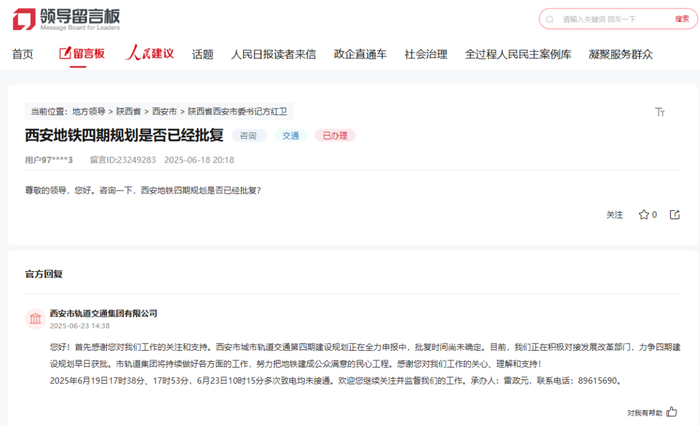
Task: Open 政企直通车 navigation item
Action: click(360, 54)
